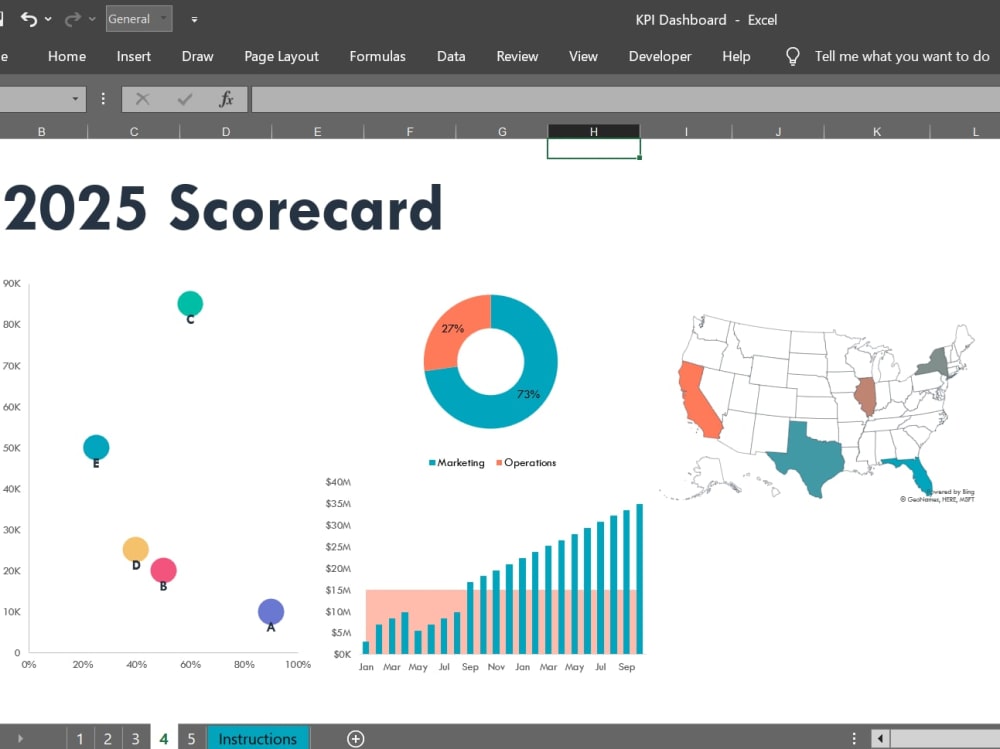Image resolution: width=1000 pixels, height=749 pixels.
Task: Open the Home ribbon tab
Action: coord(67,56)
